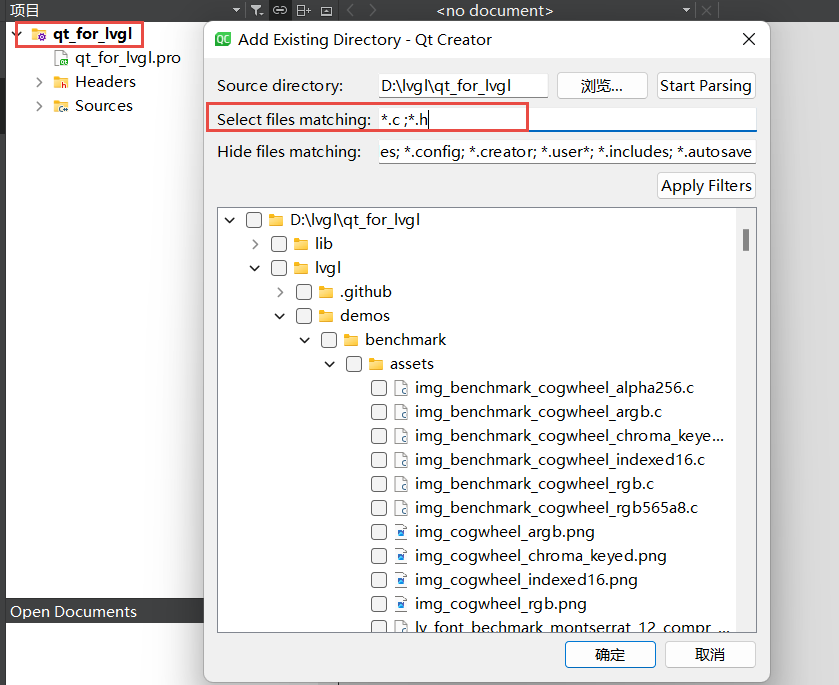Click the filter tree funnel icon
This screenshot has height=685, width=839.
257,10
